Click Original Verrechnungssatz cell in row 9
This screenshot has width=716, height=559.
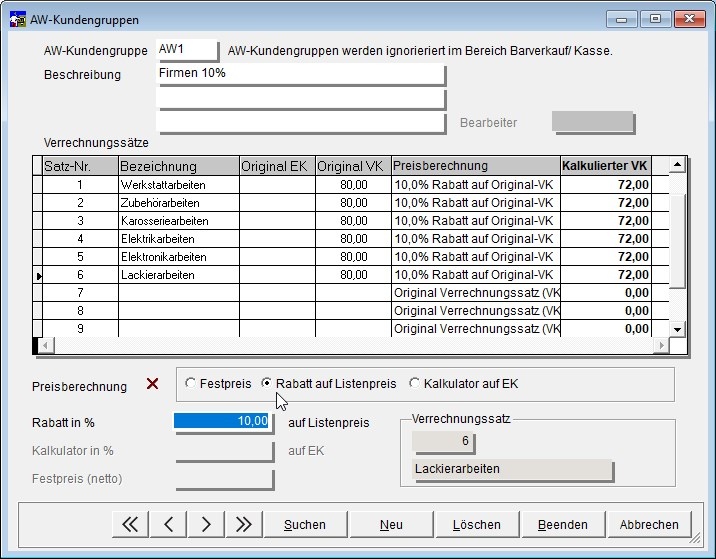[476, 329]
